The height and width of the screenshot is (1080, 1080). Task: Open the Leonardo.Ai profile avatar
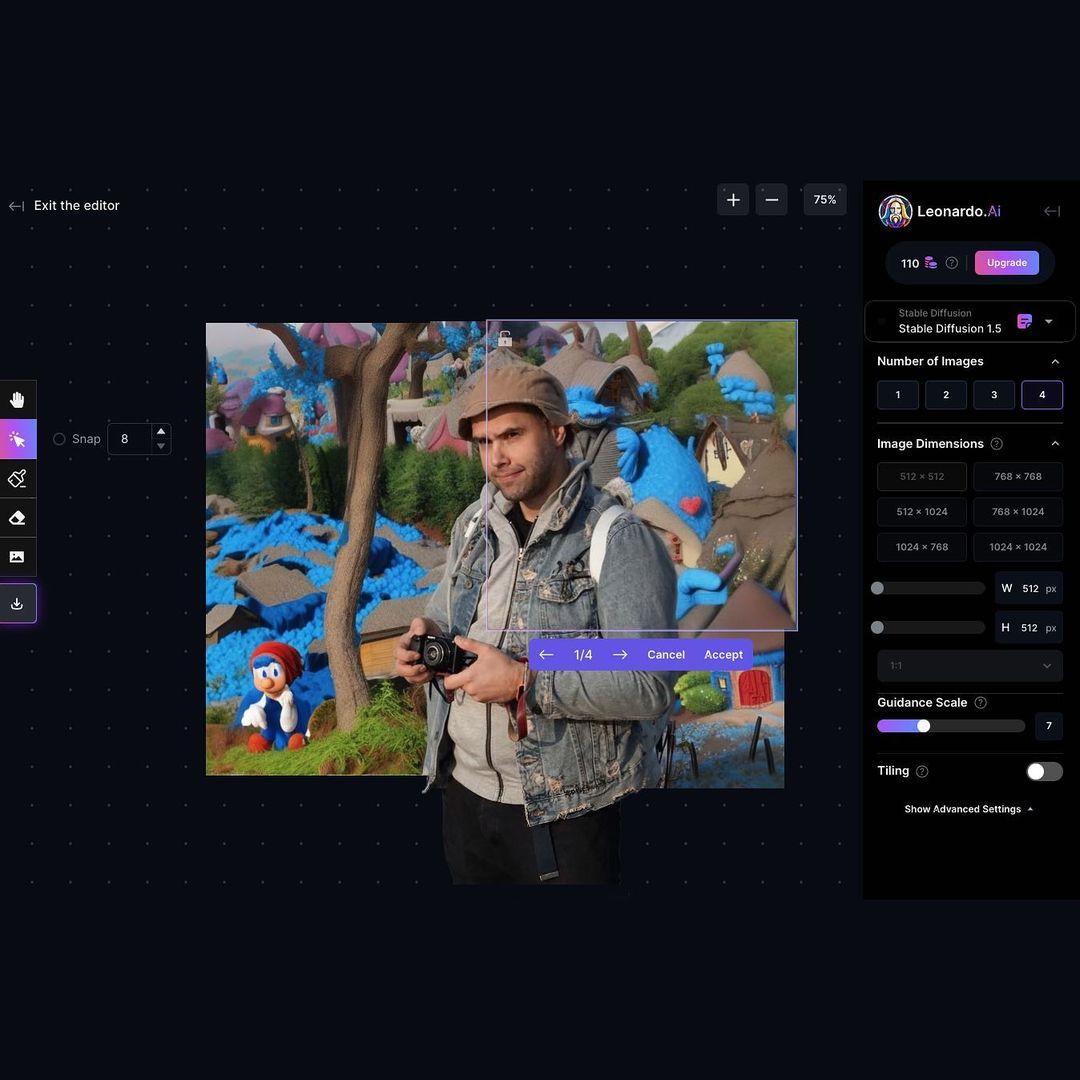895,211
